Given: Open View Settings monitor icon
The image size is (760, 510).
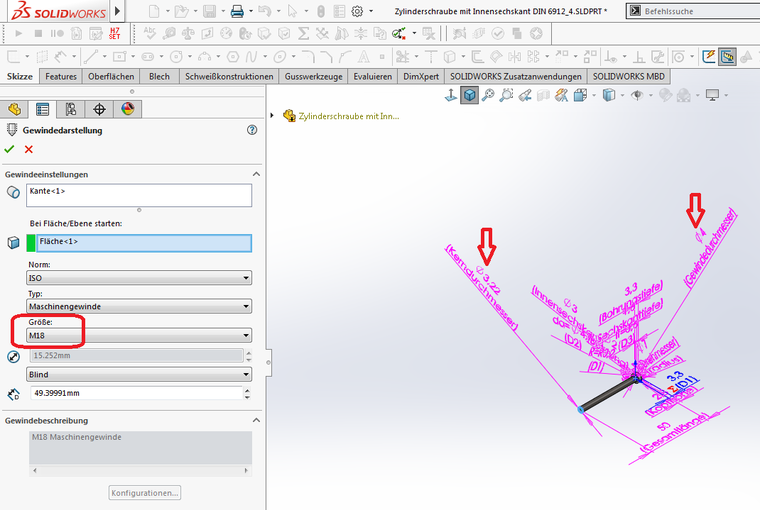Looking at the screenshot, I should tap(712, 95).
